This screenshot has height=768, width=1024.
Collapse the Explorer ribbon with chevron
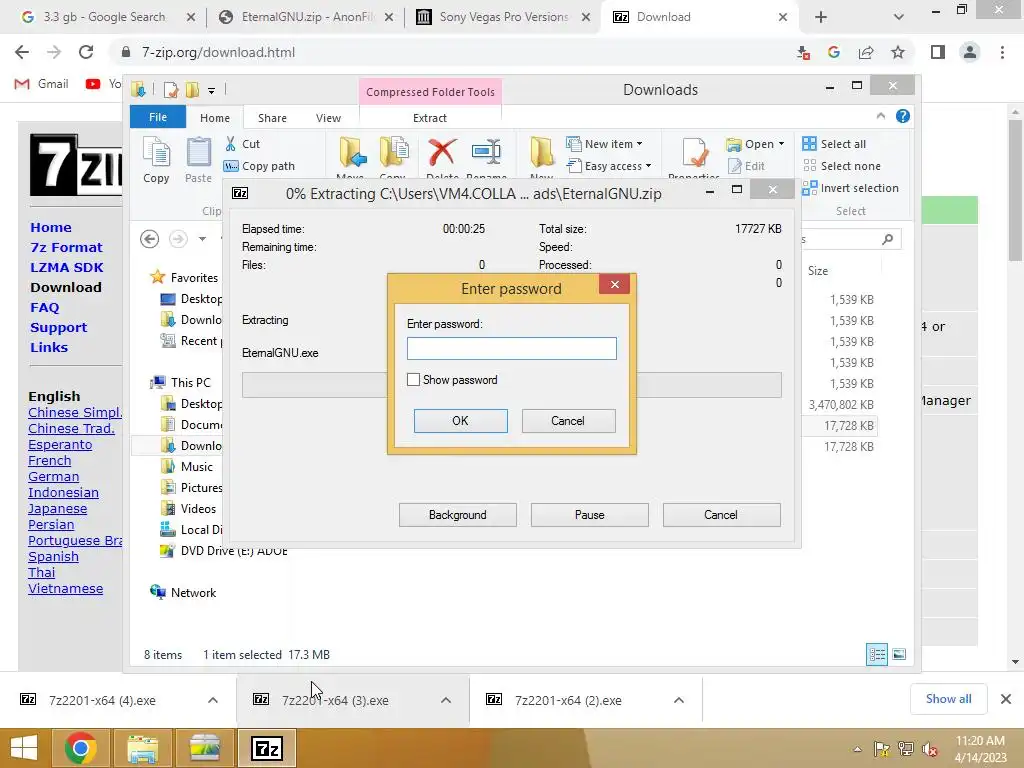881,116
